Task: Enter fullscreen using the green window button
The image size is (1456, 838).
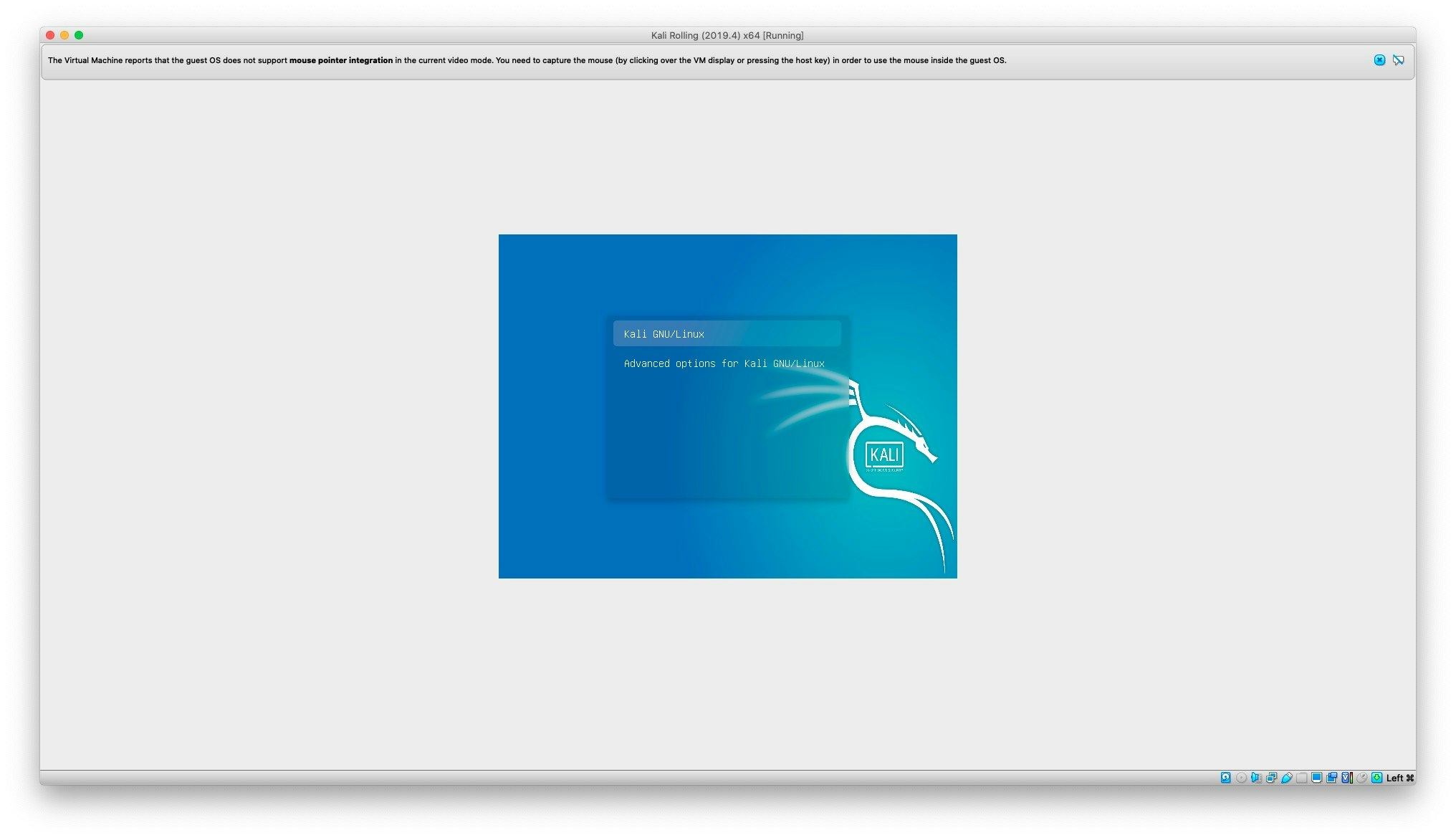Action: (x=79, y=35)
